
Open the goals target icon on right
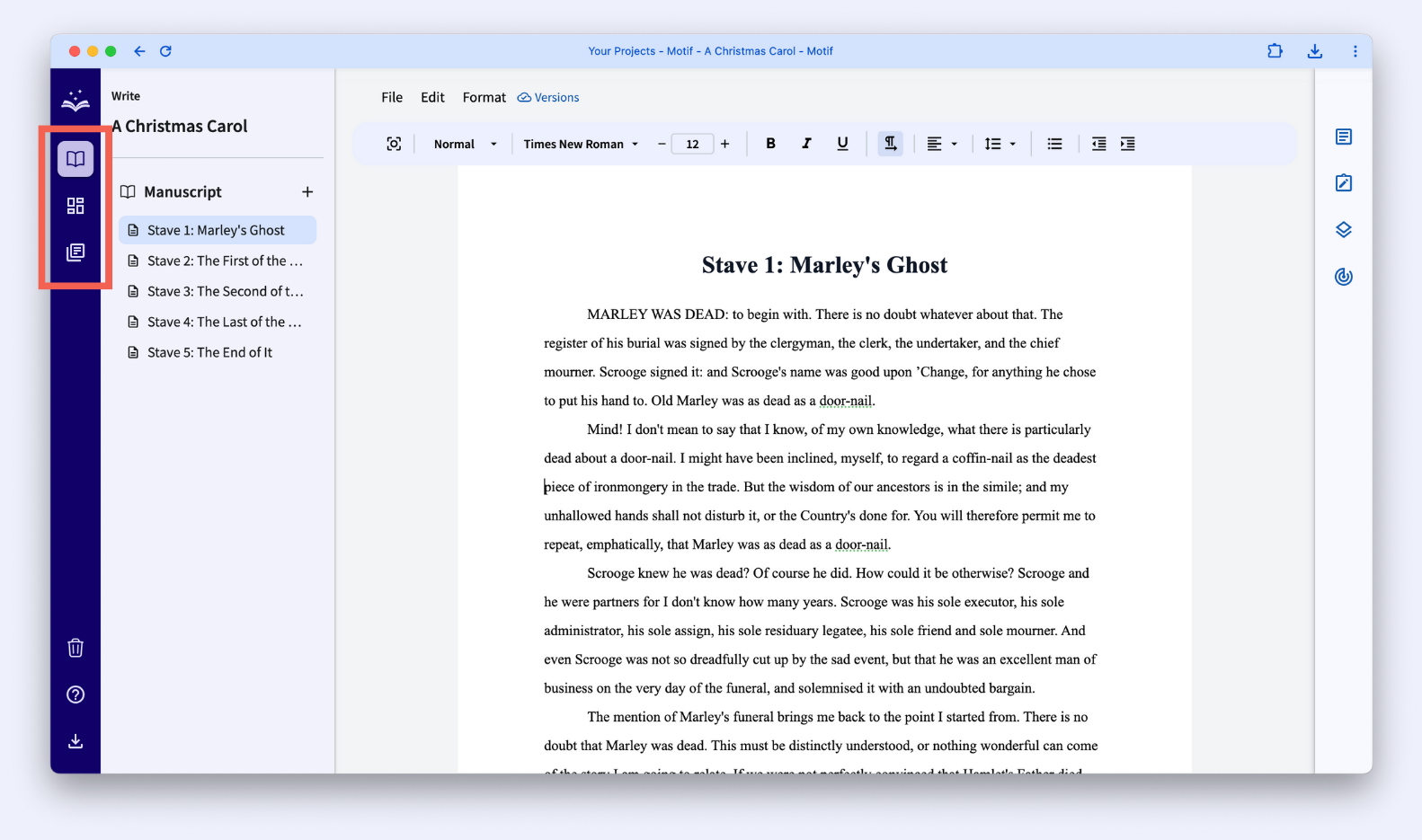pos(1344,277)
